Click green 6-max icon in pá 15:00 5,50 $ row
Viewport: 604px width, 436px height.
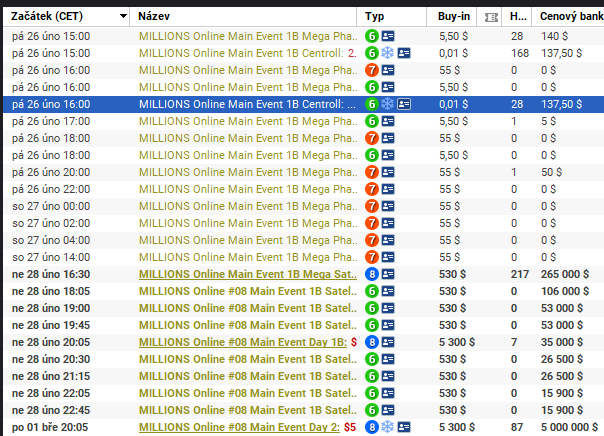click(x=372, y=36)
